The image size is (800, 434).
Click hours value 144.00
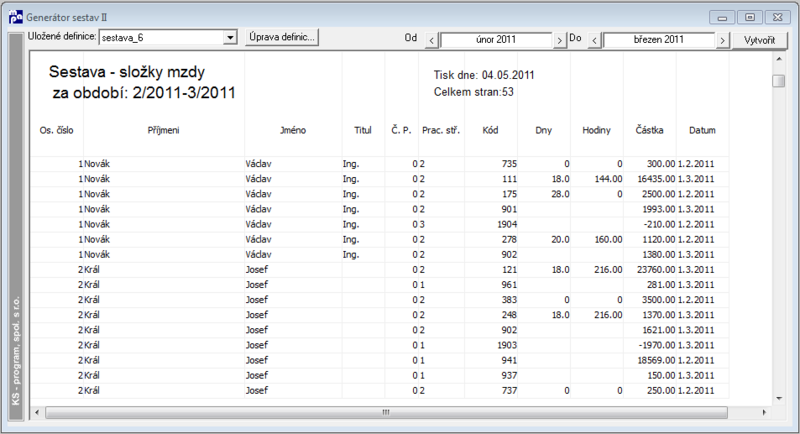pyautogui.click(x=609, y=179)
